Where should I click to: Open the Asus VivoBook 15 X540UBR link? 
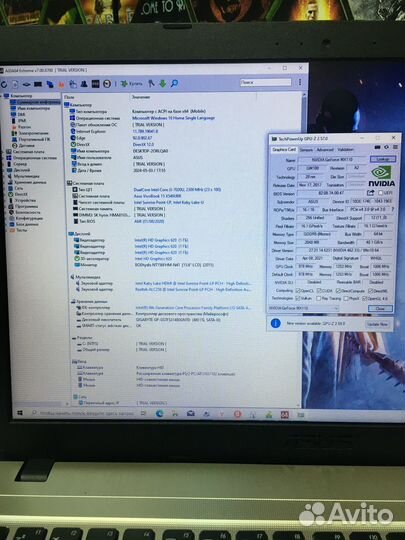157,196
